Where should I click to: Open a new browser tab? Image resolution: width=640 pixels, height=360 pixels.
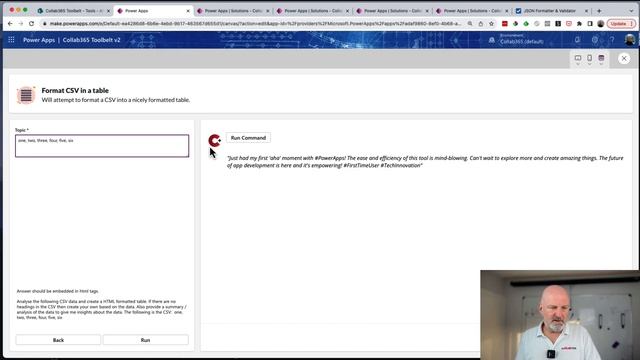tap(599, 11)
